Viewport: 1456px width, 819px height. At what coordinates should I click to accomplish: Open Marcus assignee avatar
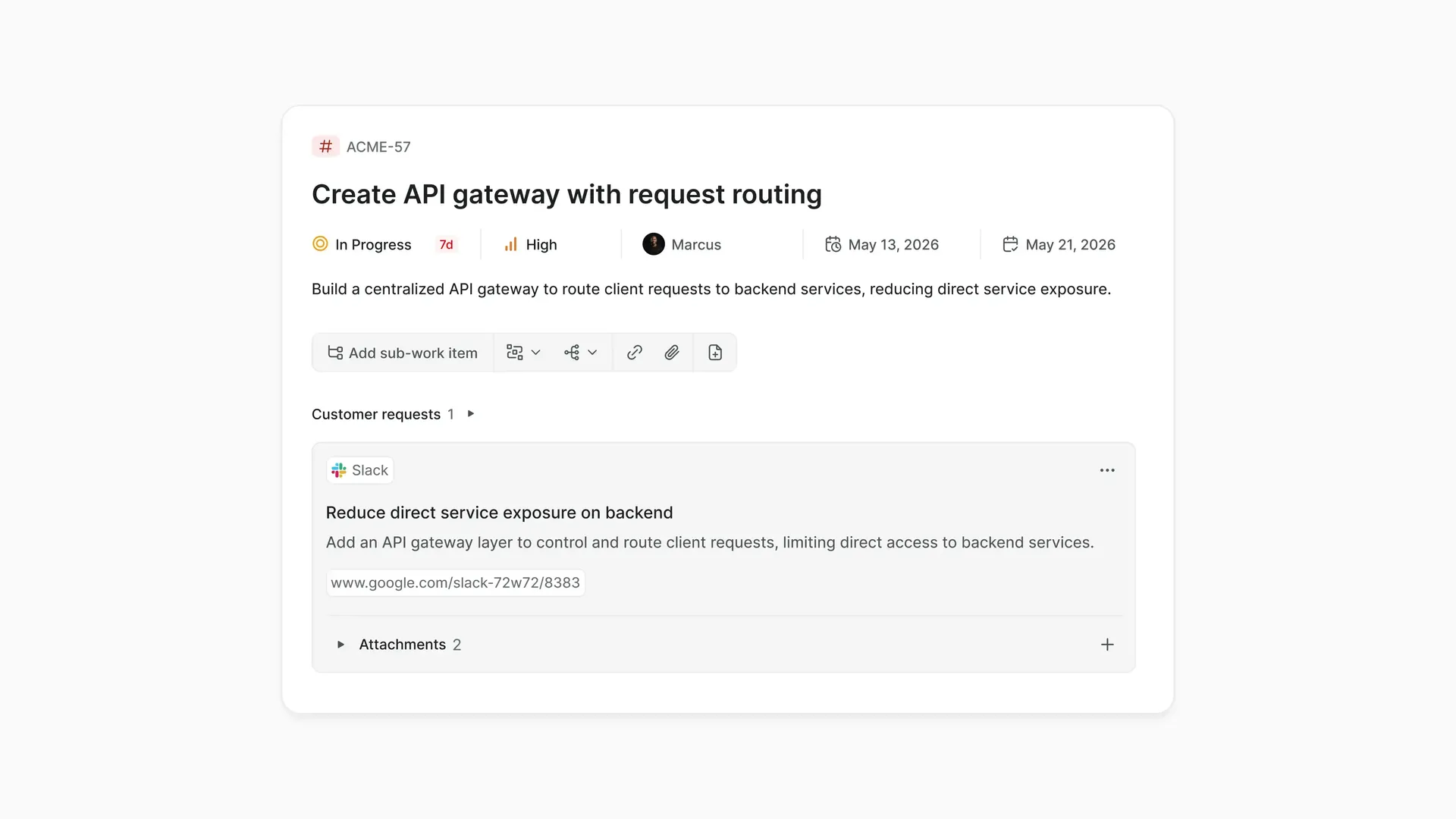click(653, 244)
